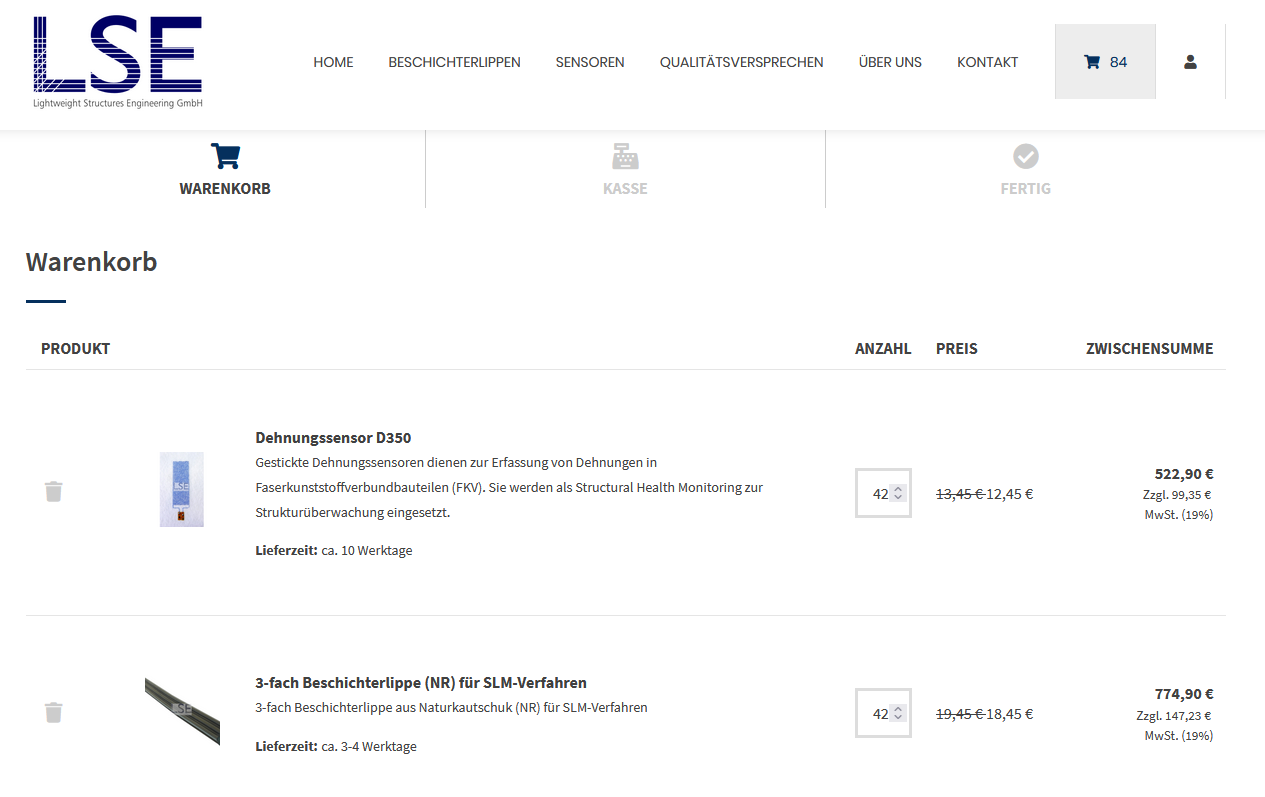
Task: Open the shopping cart showing 84 items
Action: pos(1104,61)
